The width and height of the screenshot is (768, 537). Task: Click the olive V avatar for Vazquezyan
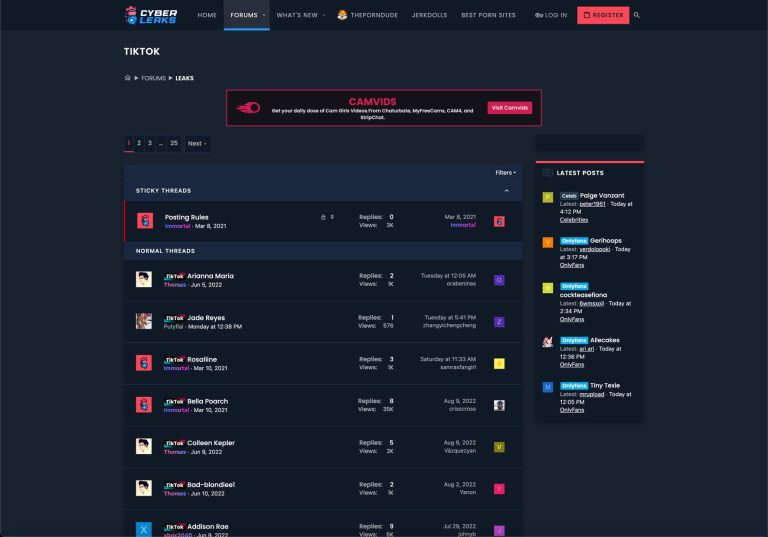(499, 447)
